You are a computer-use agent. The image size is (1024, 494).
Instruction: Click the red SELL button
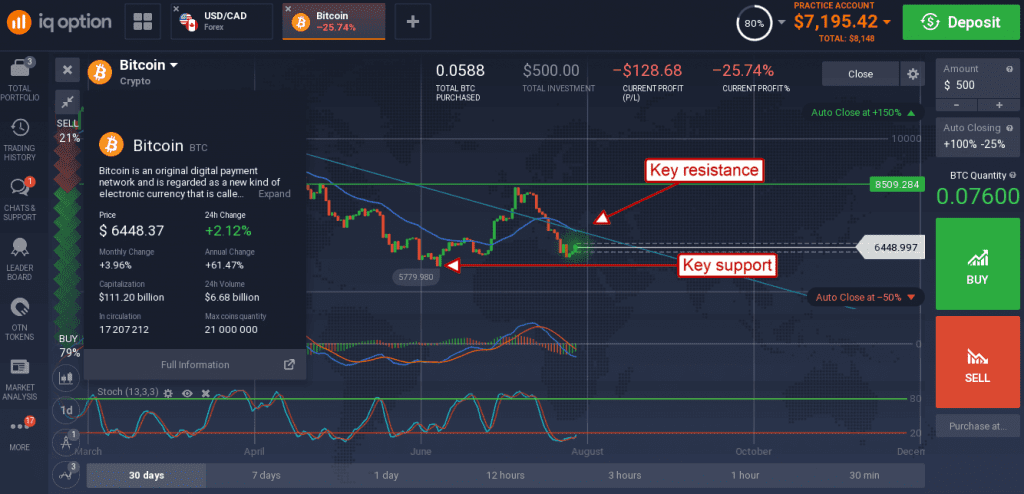pyautogui.click(x=977, y=362)
